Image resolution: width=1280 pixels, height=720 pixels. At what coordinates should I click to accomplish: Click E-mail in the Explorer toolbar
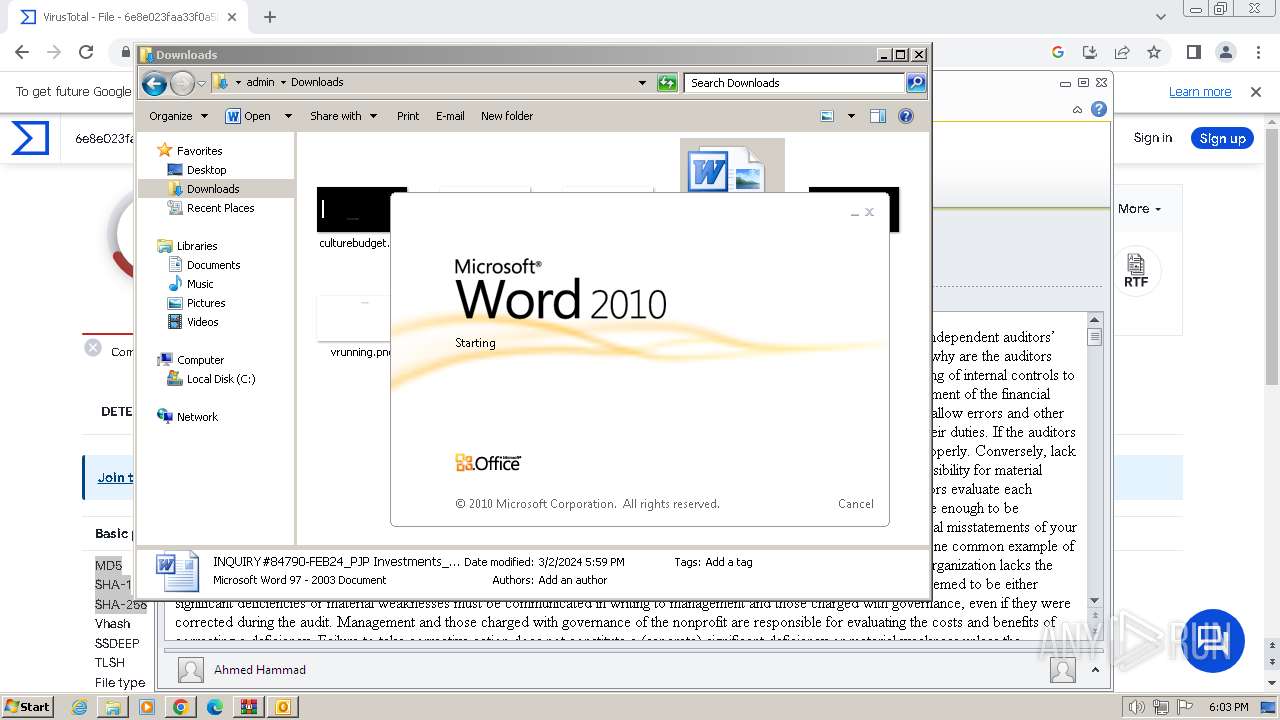450,116
